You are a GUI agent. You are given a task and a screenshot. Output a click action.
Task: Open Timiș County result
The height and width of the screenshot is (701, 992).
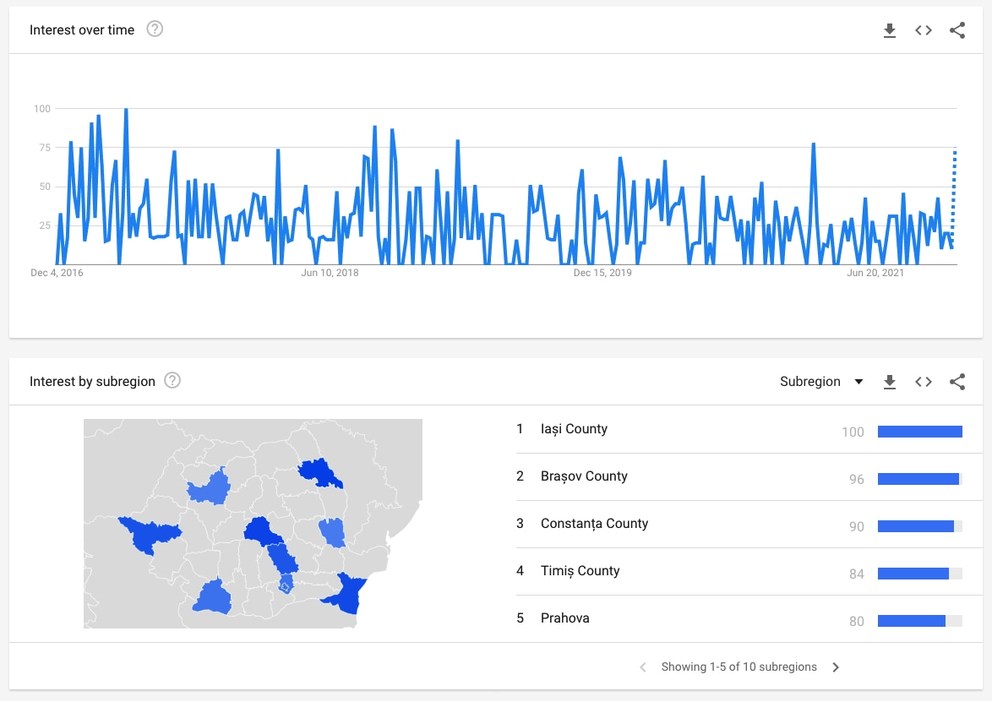(x=580, y=571)
